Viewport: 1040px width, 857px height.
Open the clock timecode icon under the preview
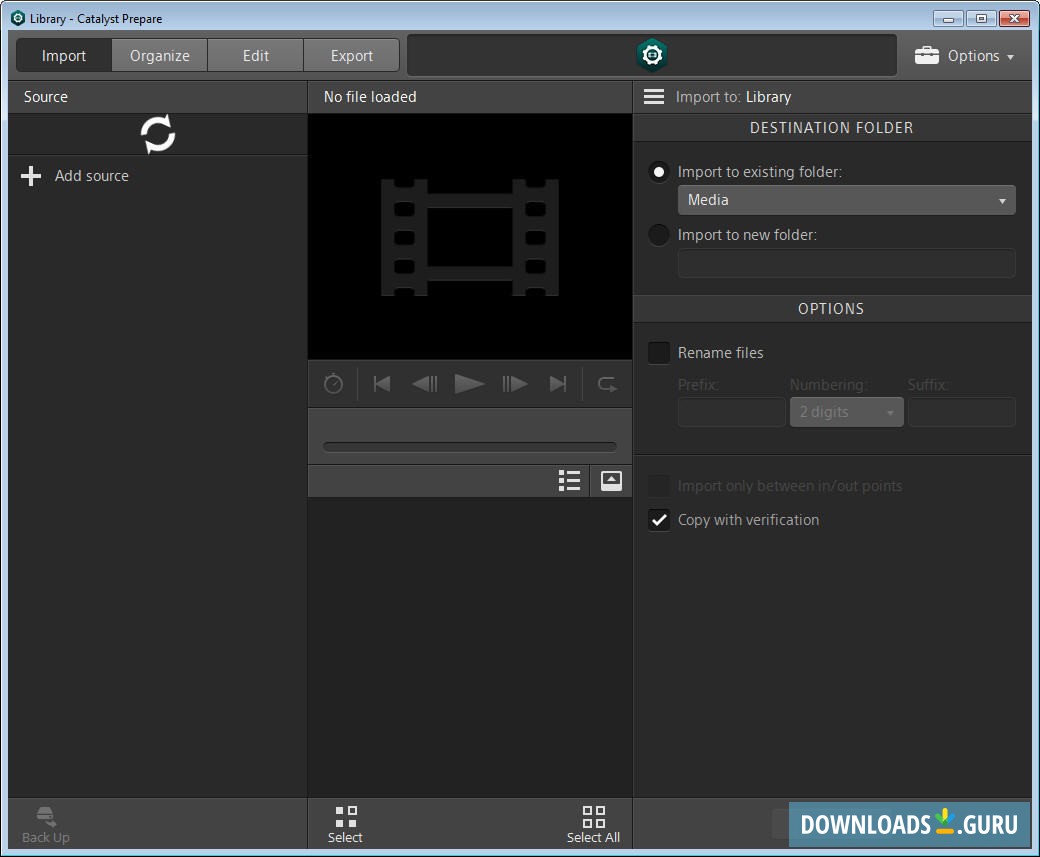click(333, 383)
